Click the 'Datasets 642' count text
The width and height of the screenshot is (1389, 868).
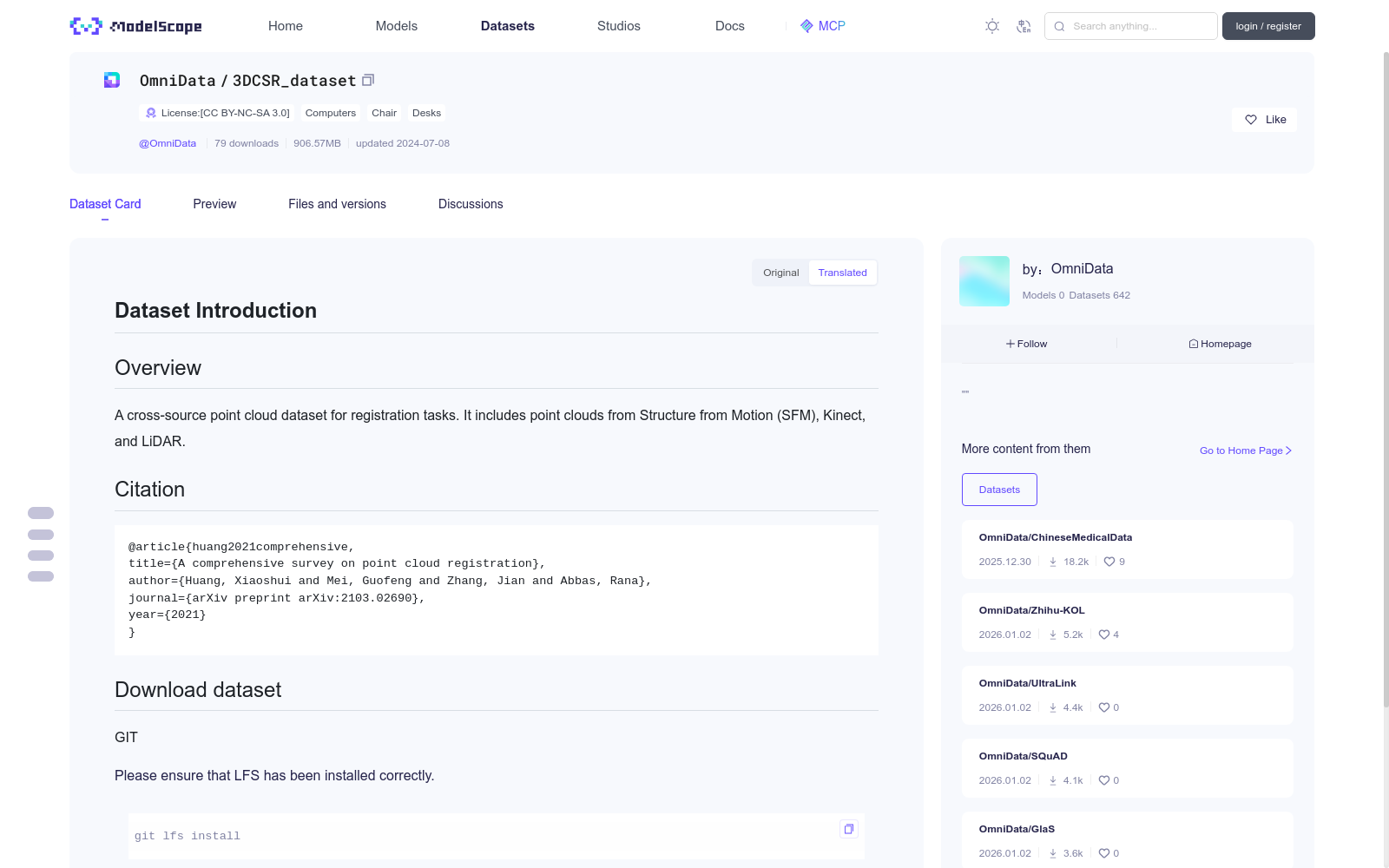(x=1100, y=295)
